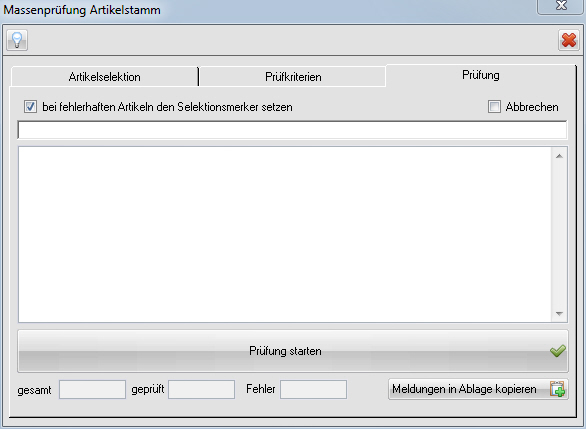The image size is (586, 429).
Task: Click the Fehler count field
Action: tap(313, 389)
